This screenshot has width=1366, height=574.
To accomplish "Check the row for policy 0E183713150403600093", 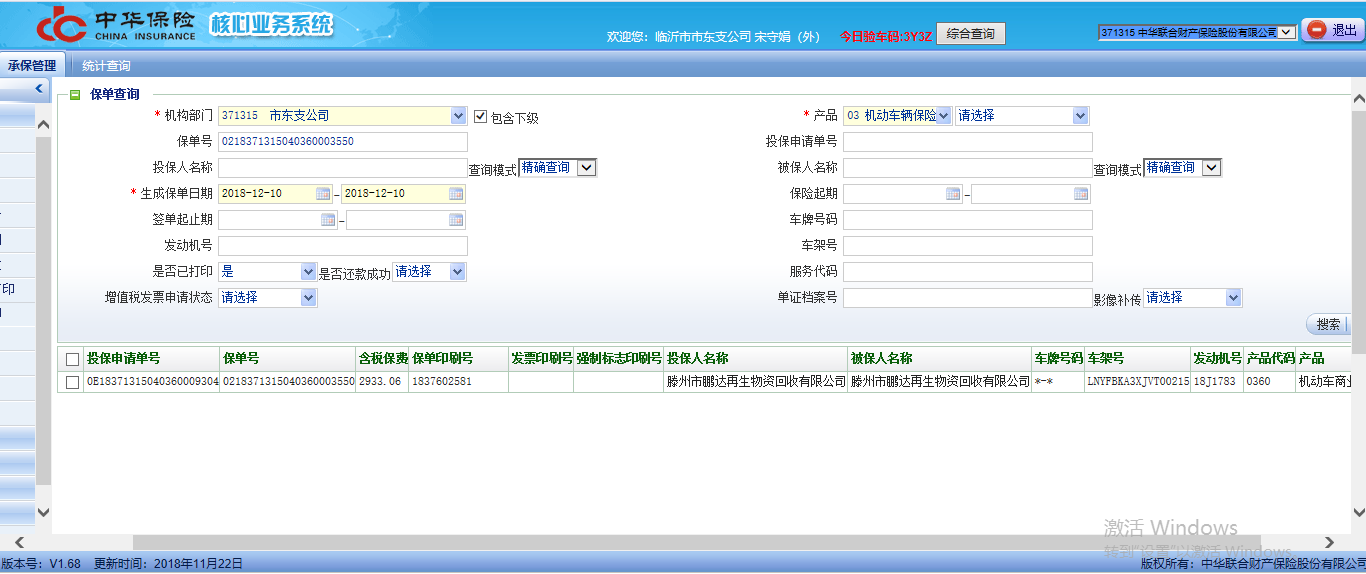I will [x=72, y=382].
